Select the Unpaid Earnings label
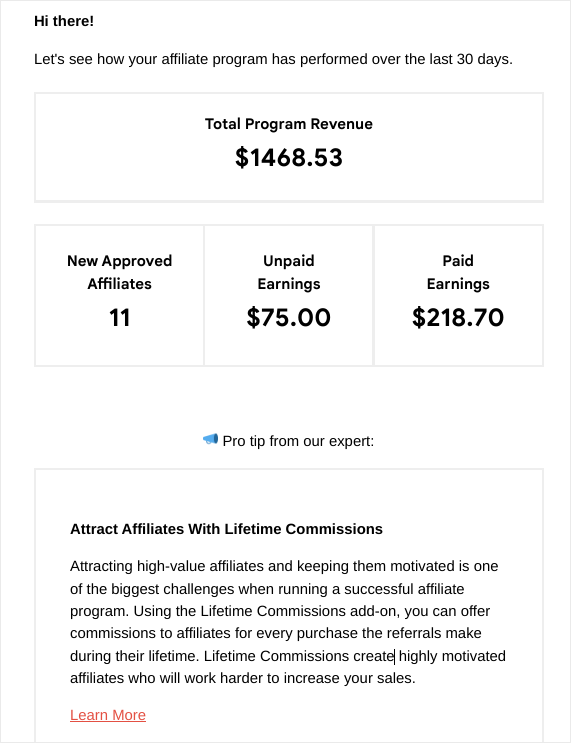571x743 pixels. pyautogui.click(x=289, y=272)
